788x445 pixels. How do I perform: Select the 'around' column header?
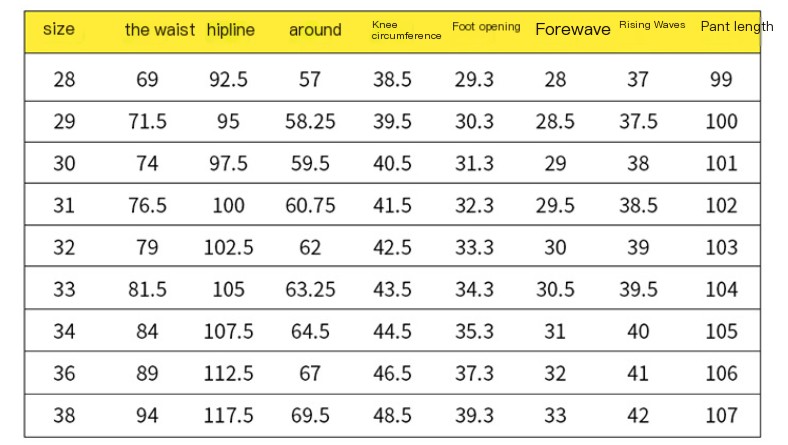315,30
